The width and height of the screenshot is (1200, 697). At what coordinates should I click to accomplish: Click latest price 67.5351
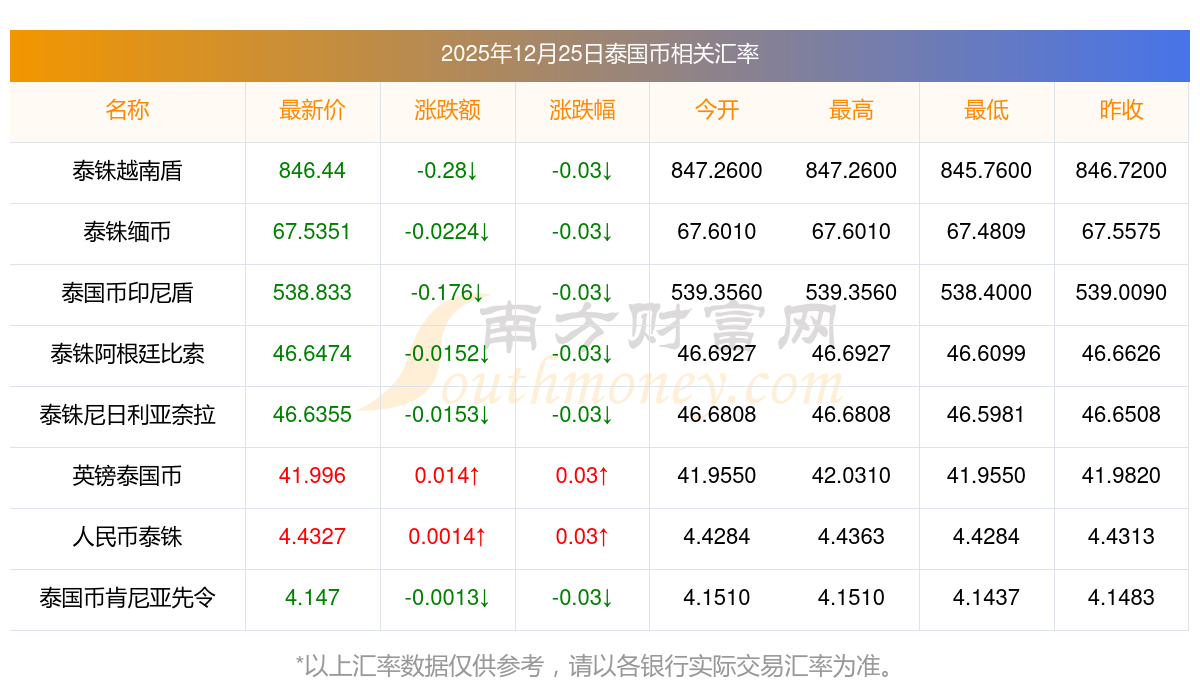312,232
